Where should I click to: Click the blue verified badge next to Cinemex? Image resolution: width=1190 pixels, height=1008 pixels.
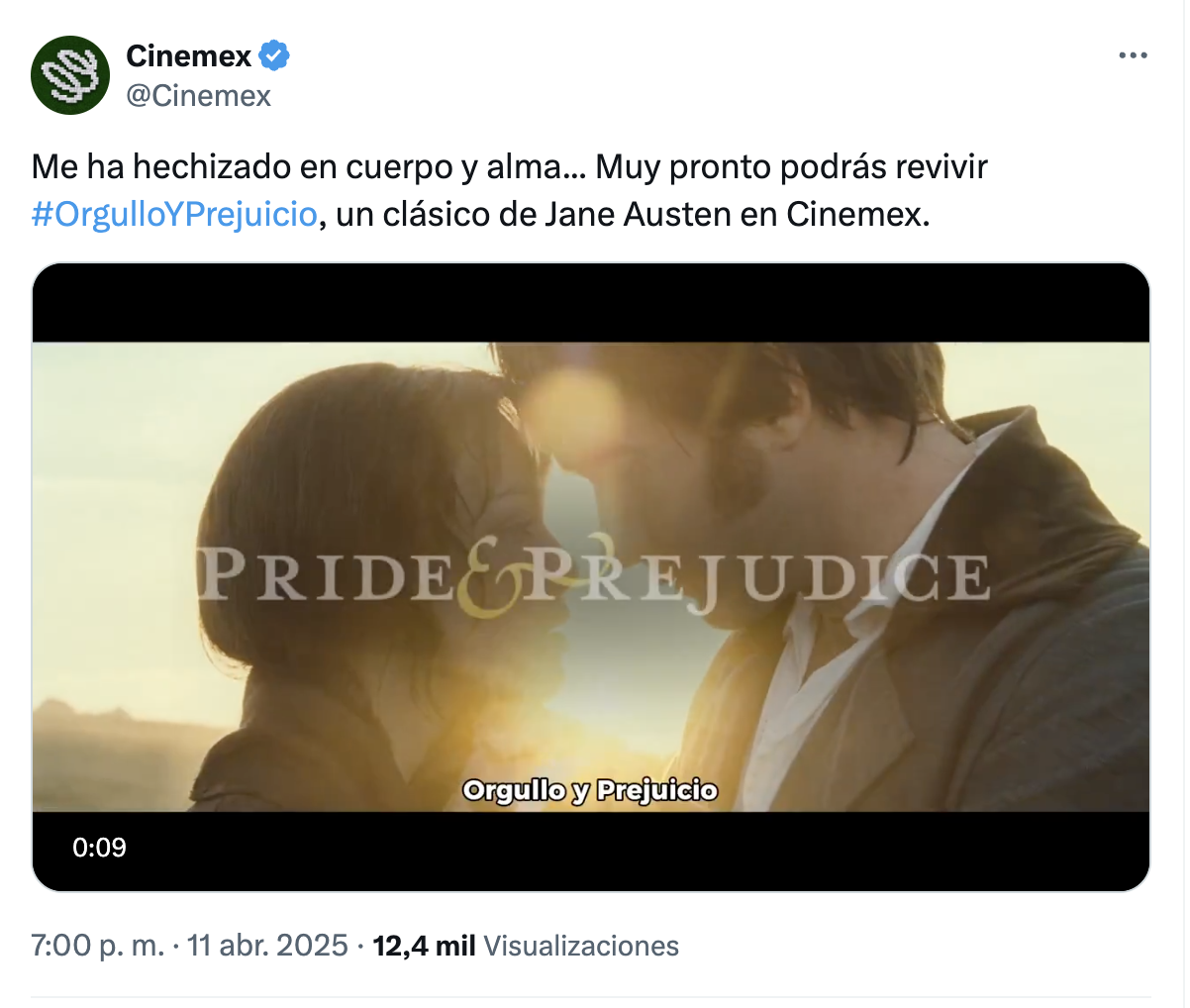[x=274, y=56]
